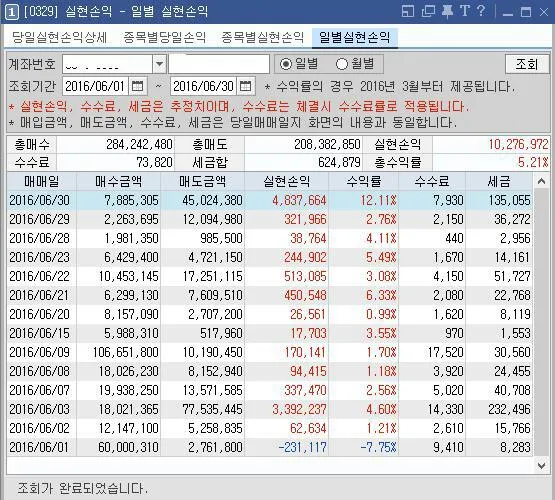Click the font size T icon
The width and height of the screenshot is (555, 500).
(464, 11)
